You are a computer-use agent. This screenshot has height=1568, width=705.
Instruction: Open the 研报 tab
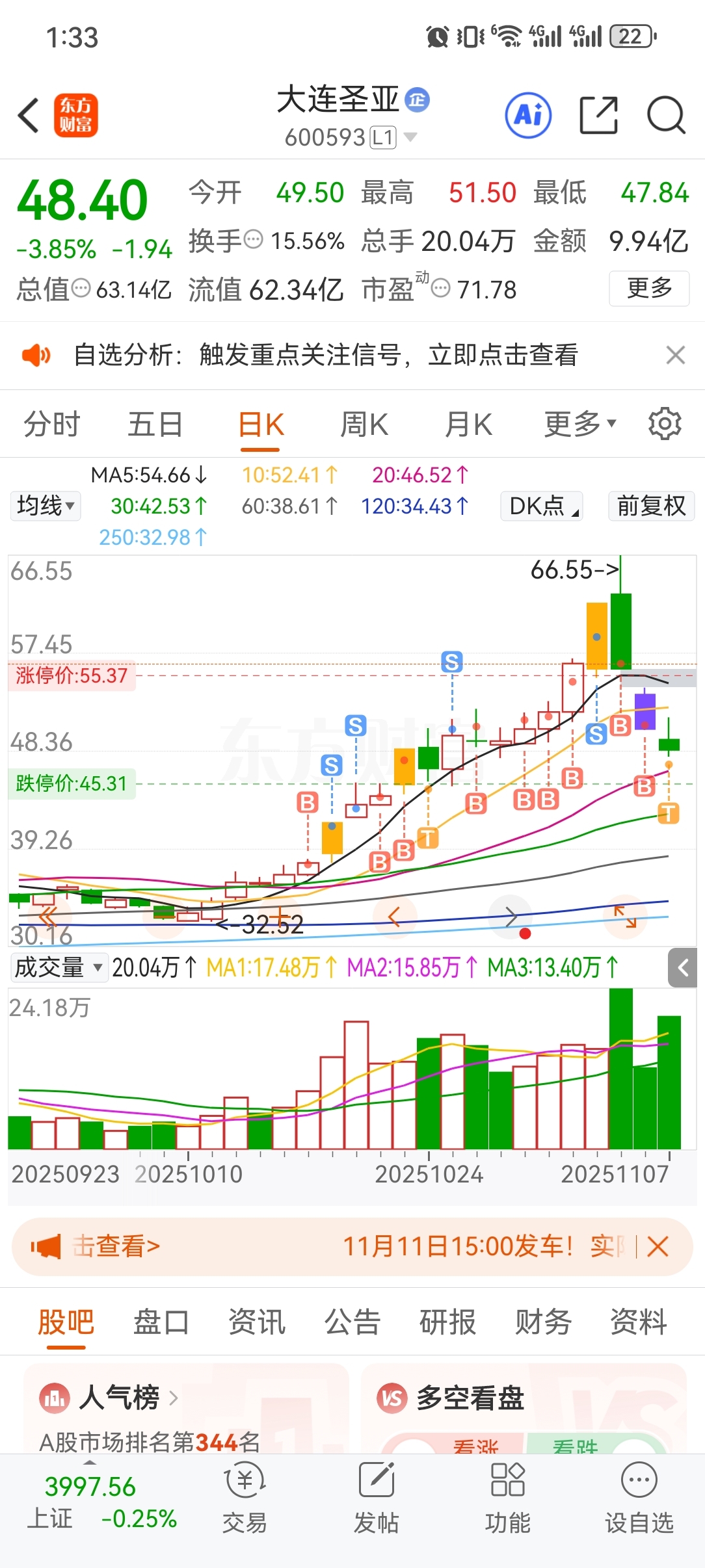point(447,1322)
